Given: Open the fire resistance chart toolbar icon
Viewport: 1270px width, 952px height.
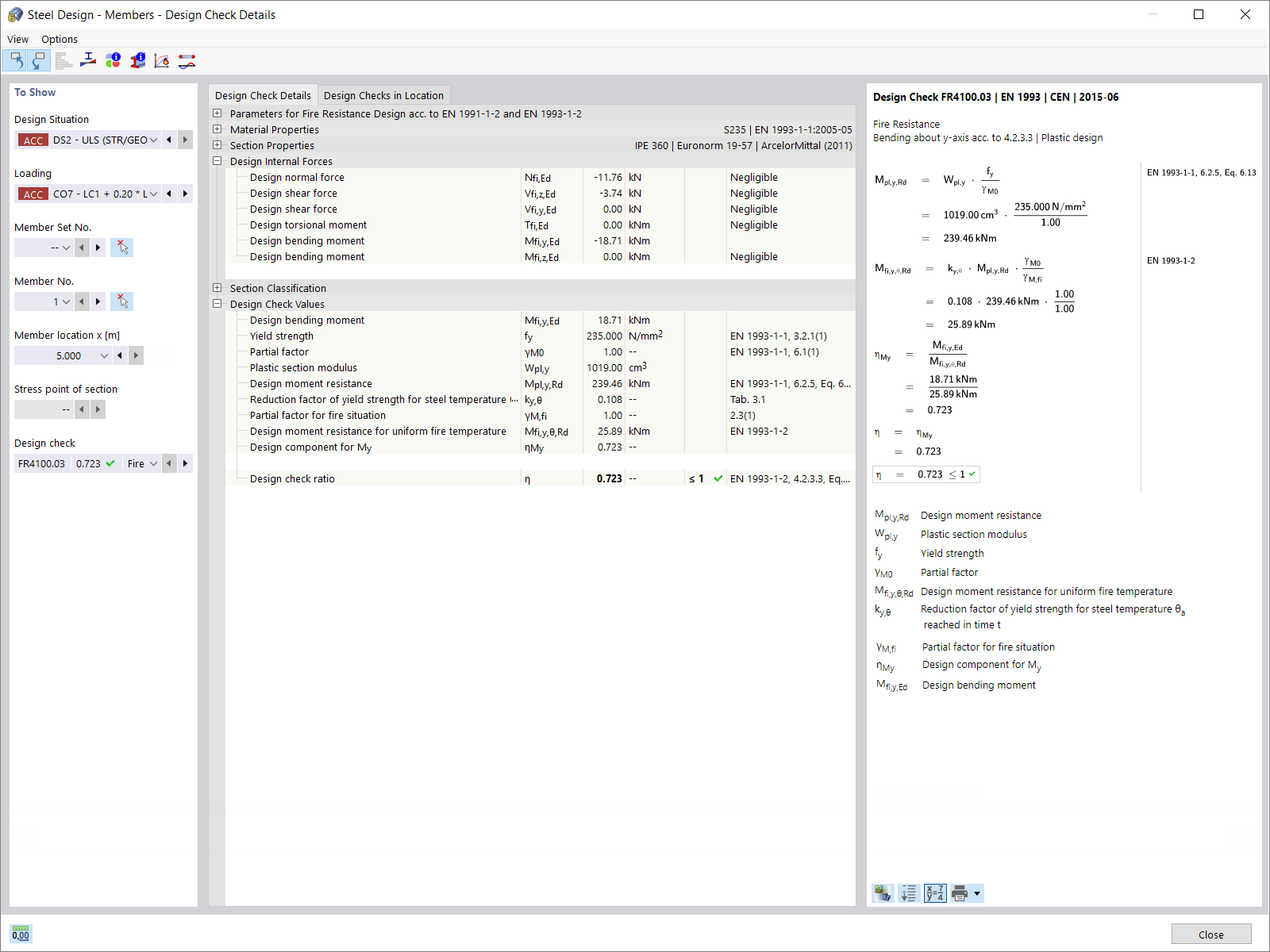Looking at the screenshot, I should point(161,60).
